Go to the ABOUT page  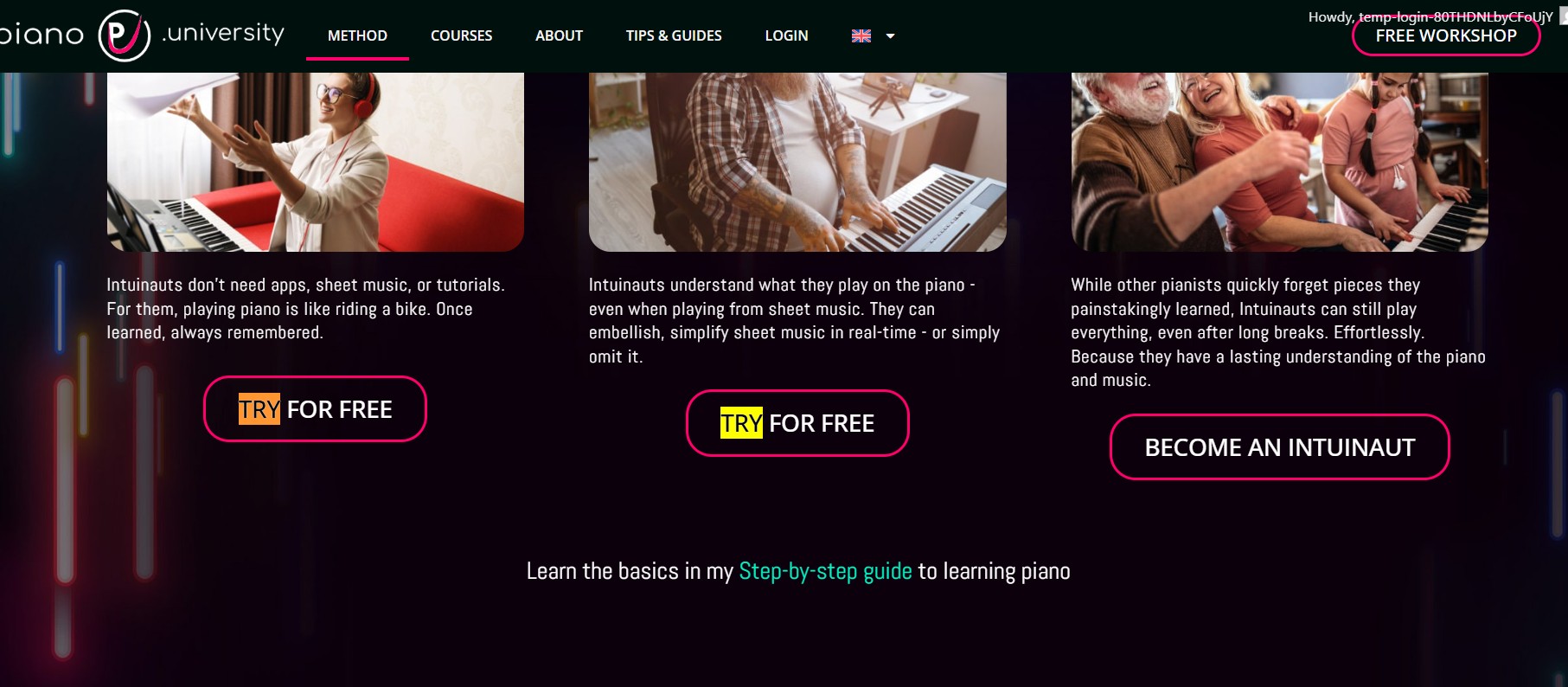(x=559, y=35)
